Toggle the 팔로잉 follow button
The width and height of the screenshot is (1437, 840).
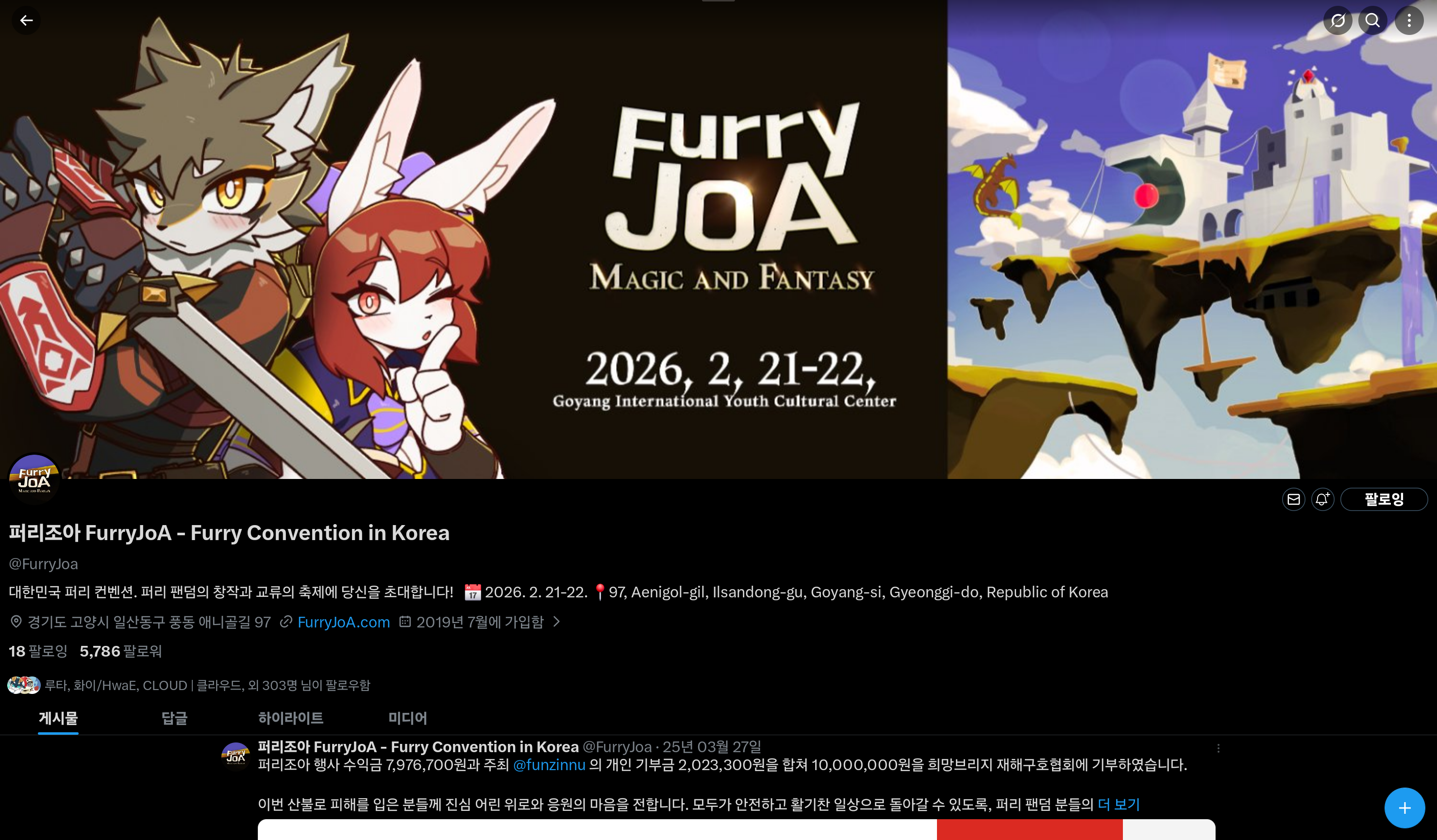(1384, 499)
